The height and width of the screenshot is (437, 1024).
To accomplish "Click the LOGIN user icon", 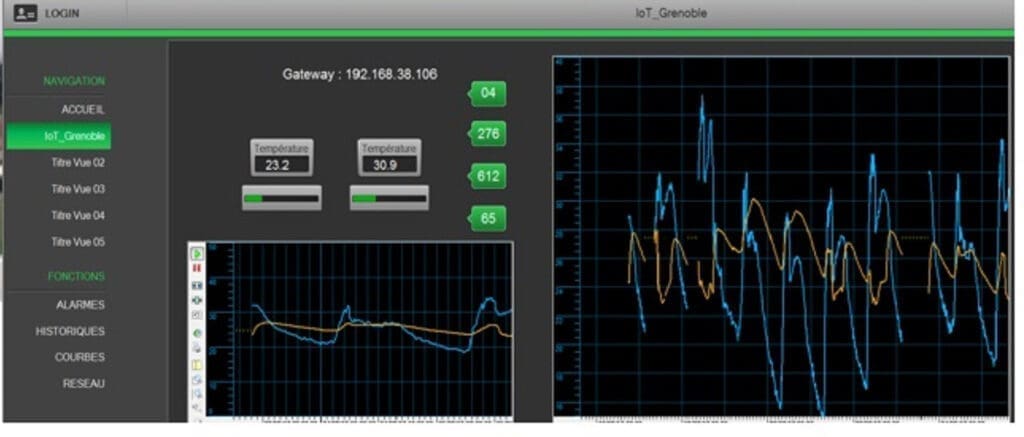I will [25, 14].
